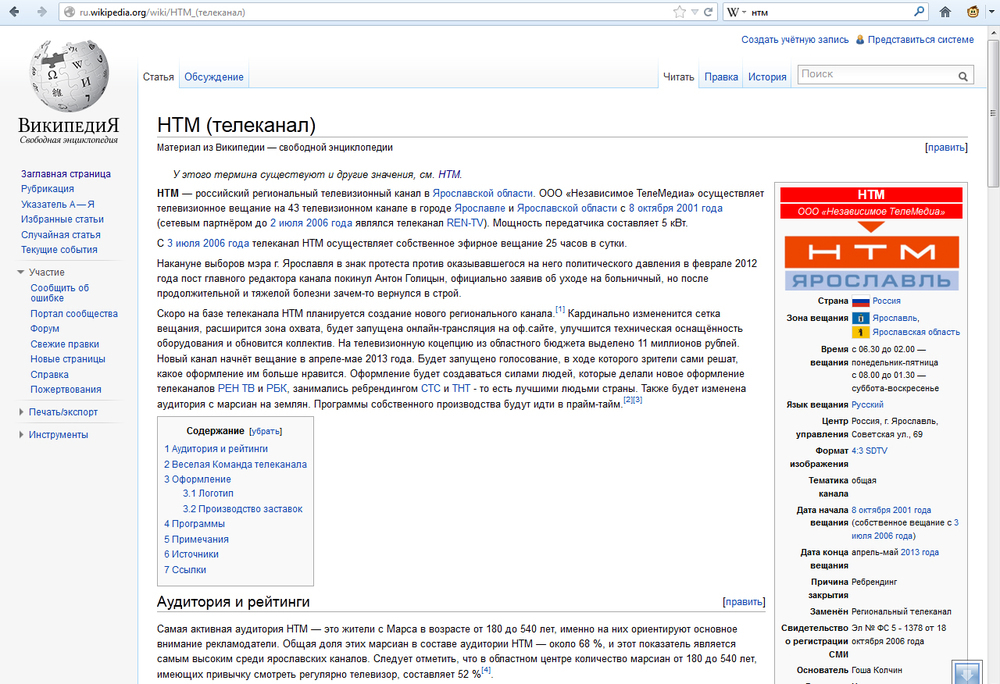Click the magnifier in the browser search bar
1000x684 pixels.
tap(919, 11)
